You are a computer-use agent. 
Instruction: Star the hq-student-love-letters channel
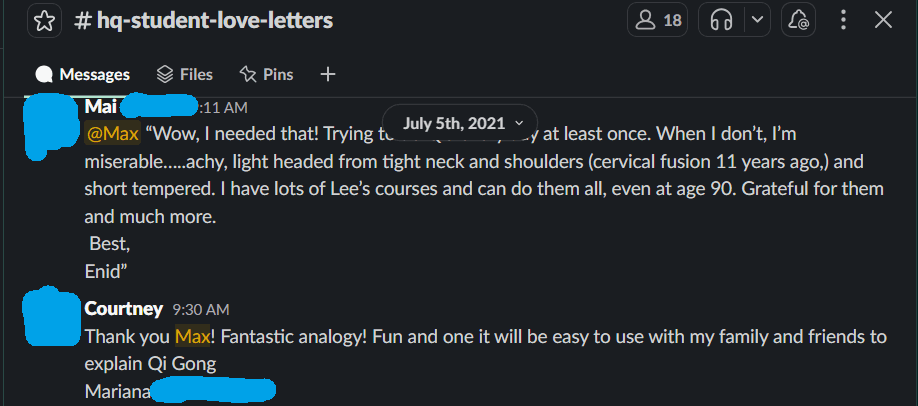[x=43, y=21]
